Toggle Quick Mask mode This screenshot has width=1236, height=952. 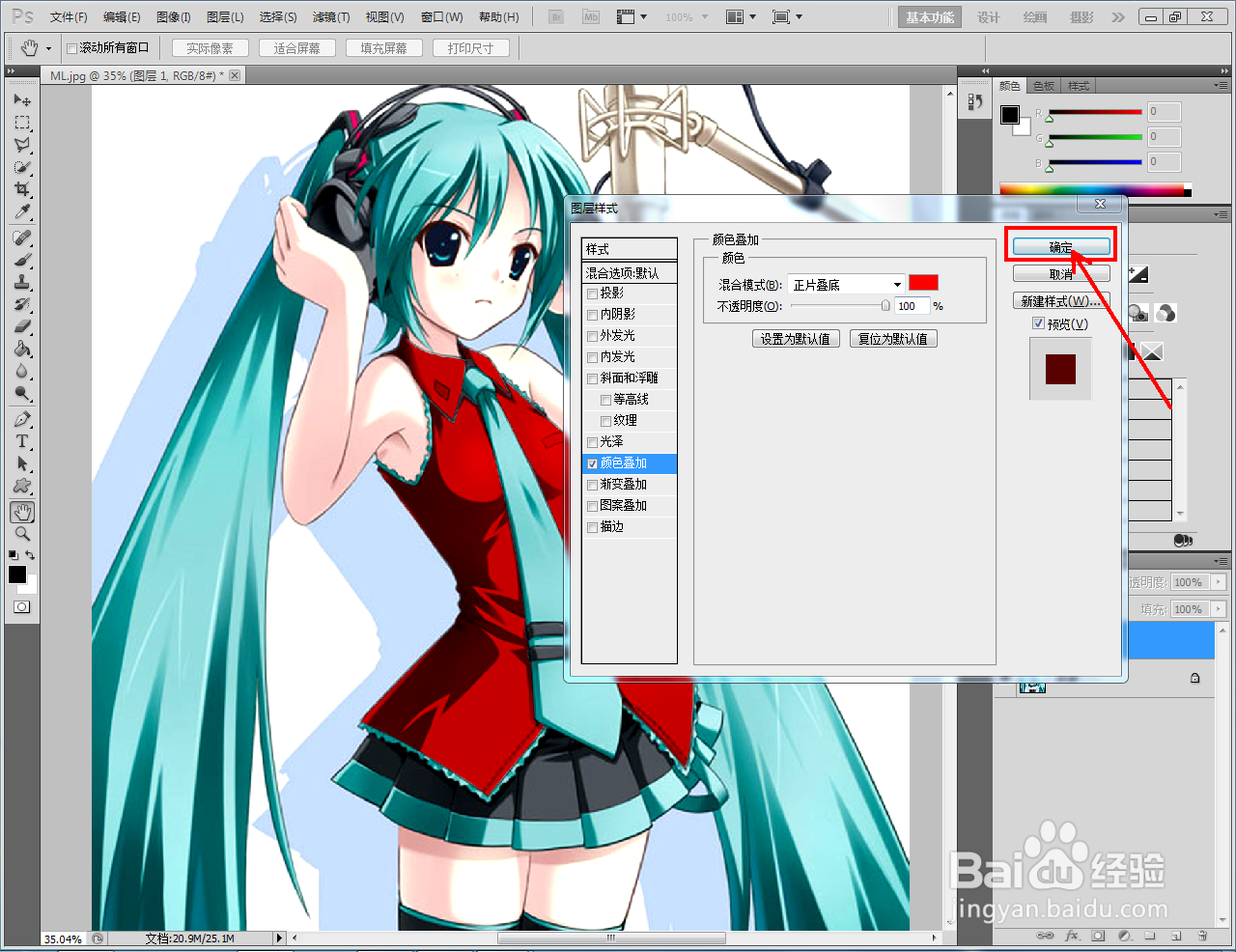[21, 607]
